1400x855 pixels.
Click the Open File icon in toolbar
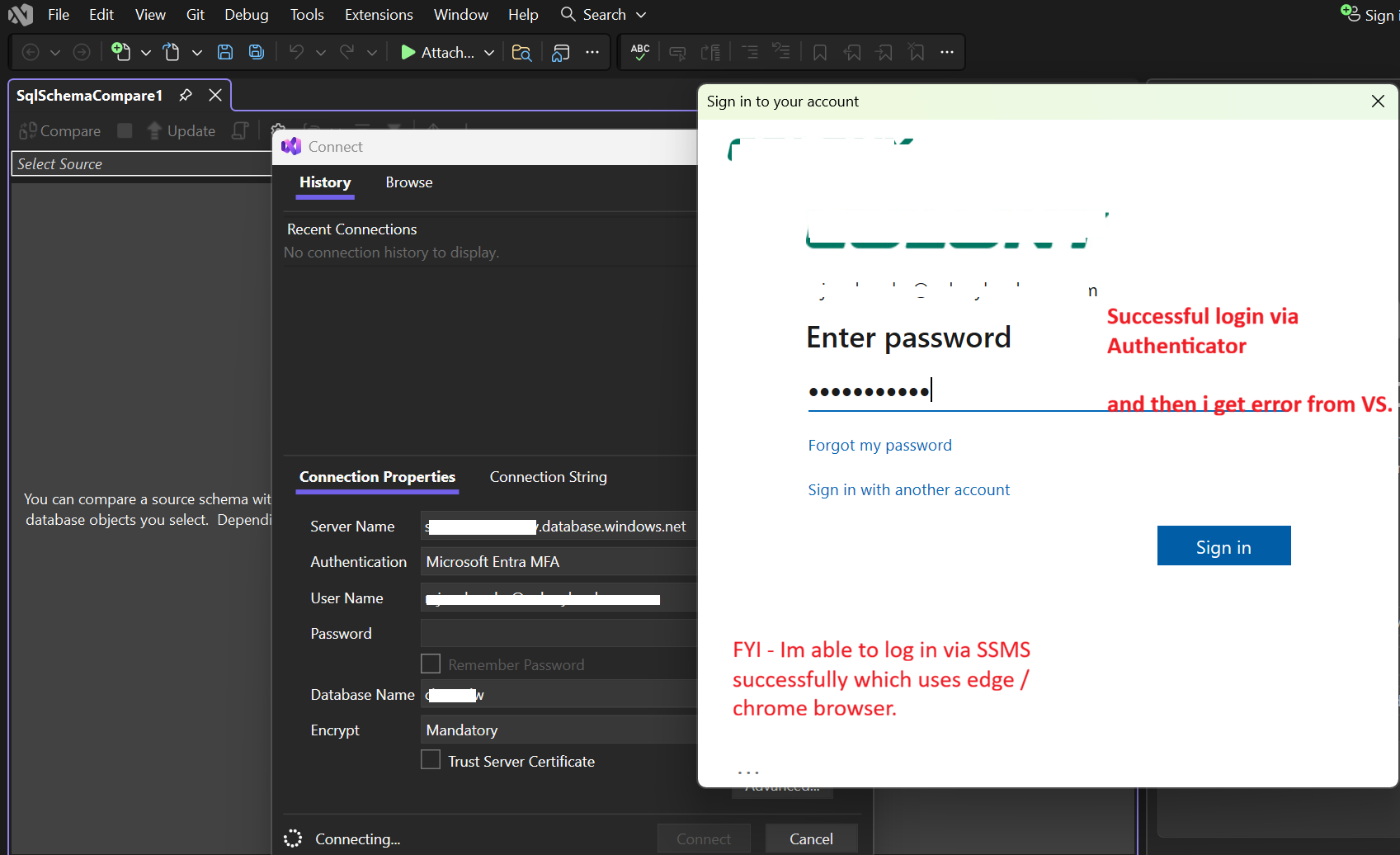[x=171, y=52]
